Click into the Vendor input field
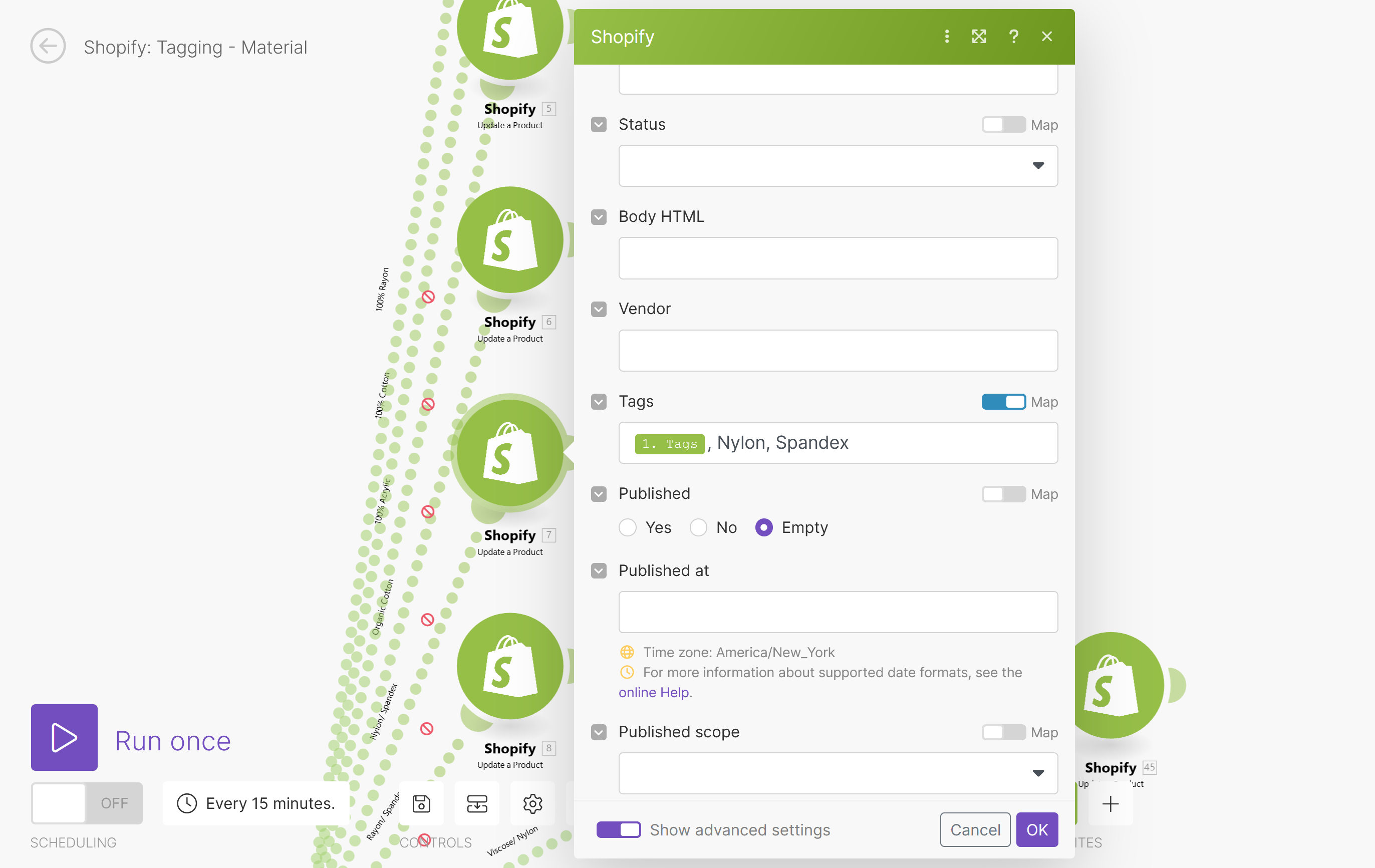This screenshot has height=868, width=1375. coord(838,351)
